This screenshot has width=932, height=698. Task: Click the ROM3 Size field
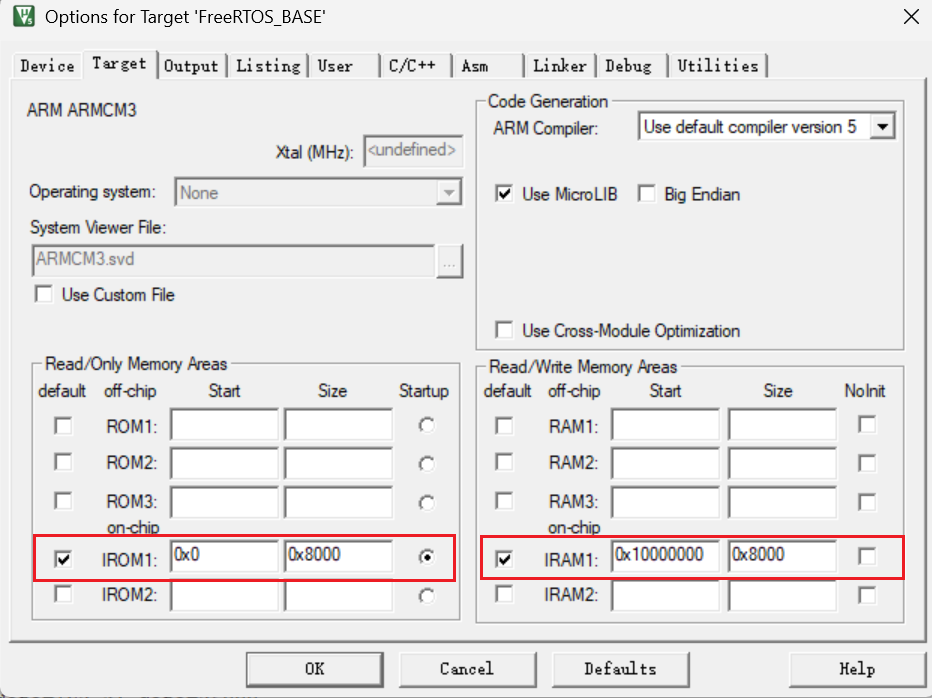click(x=338, y=502)
